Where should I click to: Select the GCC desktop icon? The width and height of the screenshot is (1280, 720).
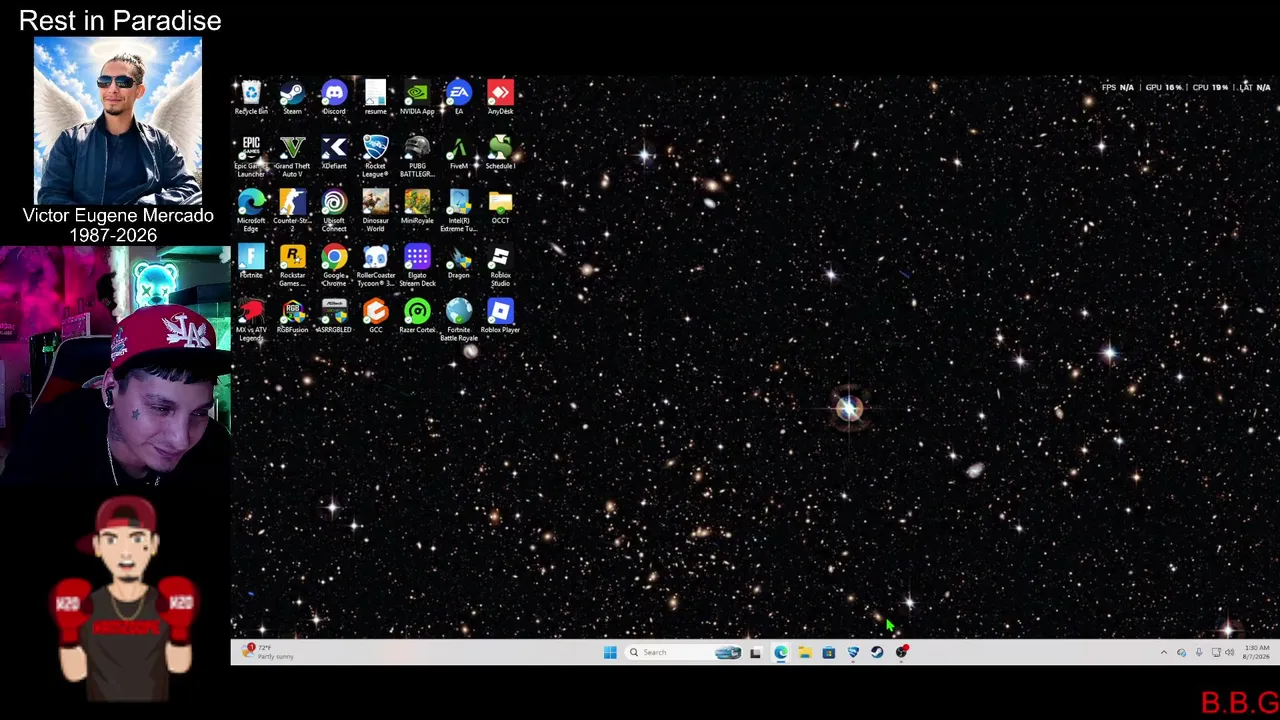[x=375, y=317]
